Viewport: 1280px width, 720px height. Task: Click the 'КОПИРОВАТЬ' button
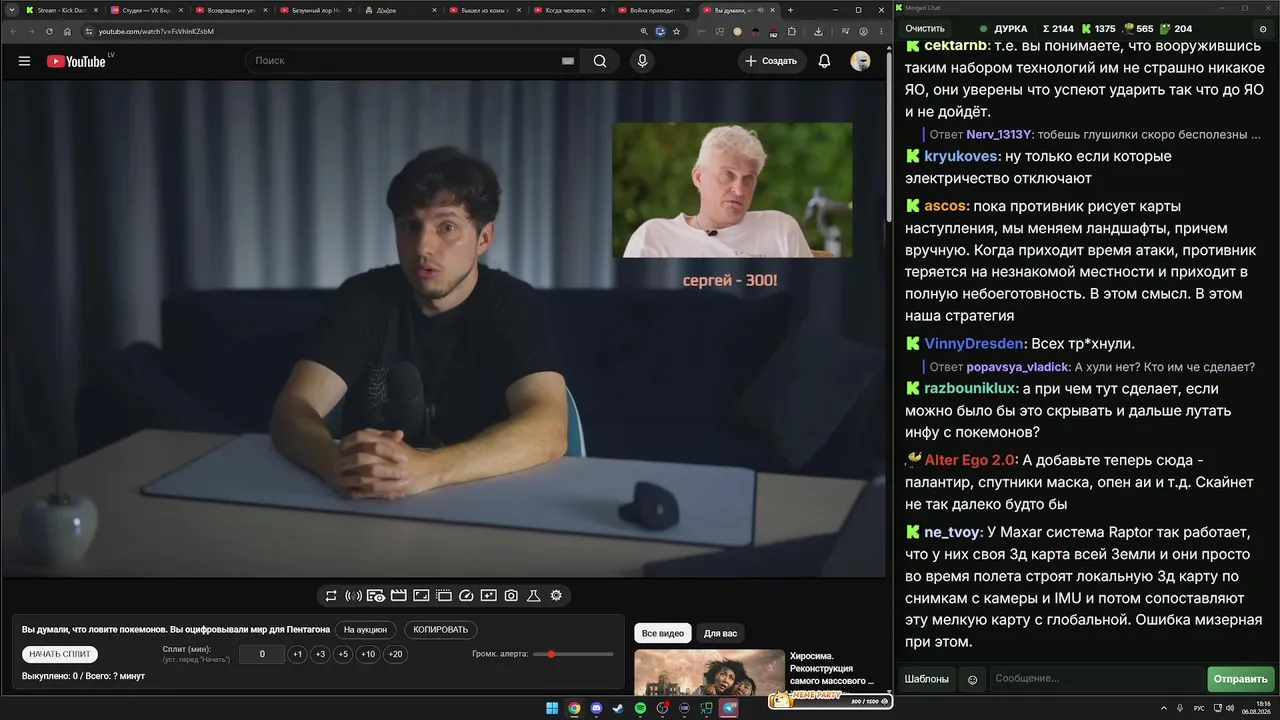(441, 630)
